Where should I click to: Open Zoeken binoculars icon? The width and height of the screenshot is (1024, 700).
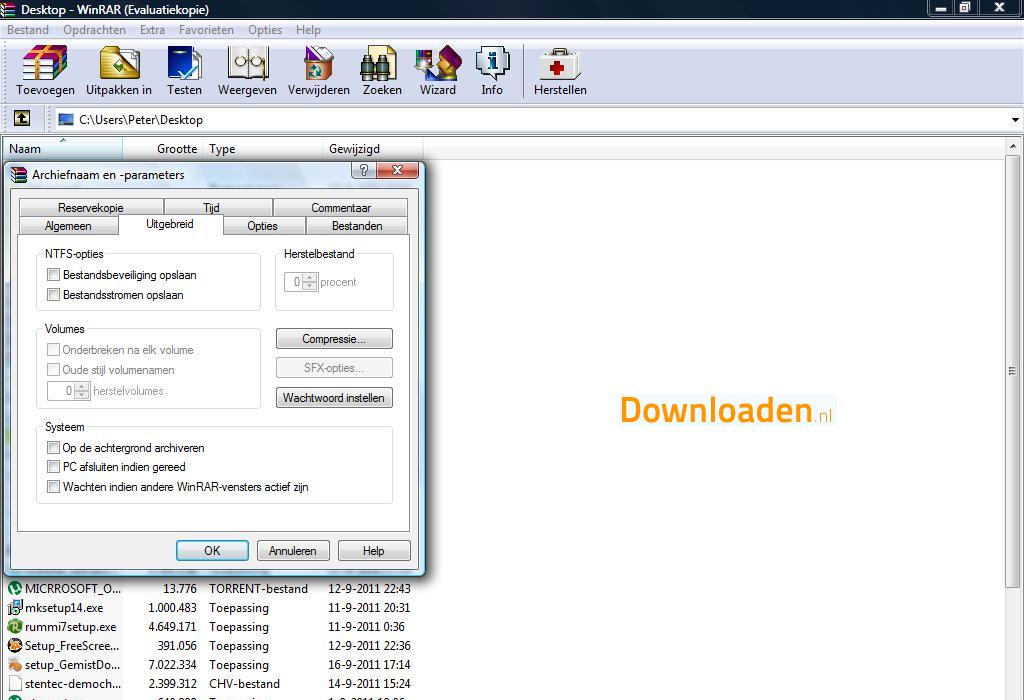click(x=379, y=63)
